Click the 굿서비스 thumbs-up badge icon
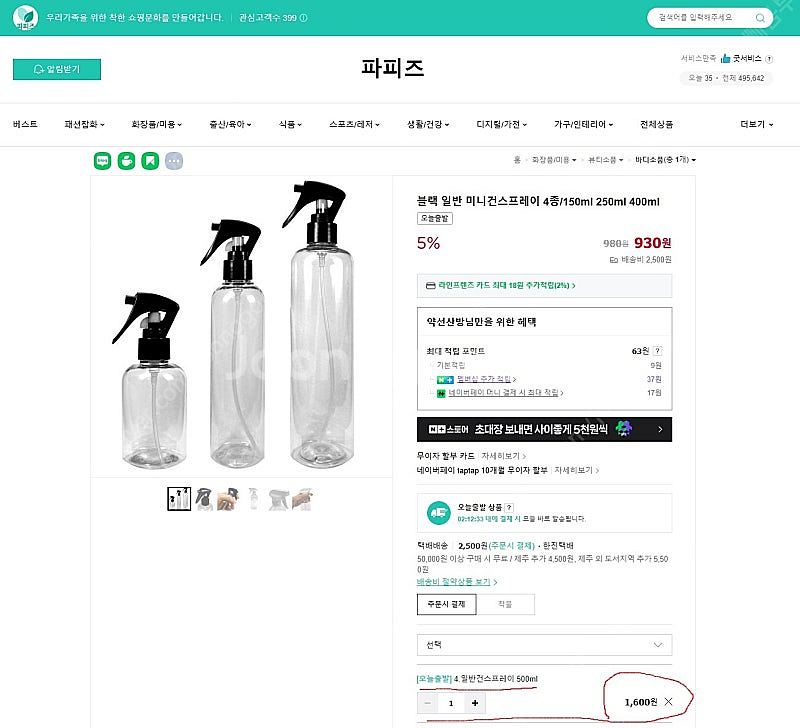800x728 pixels. [x=725, y=58]
